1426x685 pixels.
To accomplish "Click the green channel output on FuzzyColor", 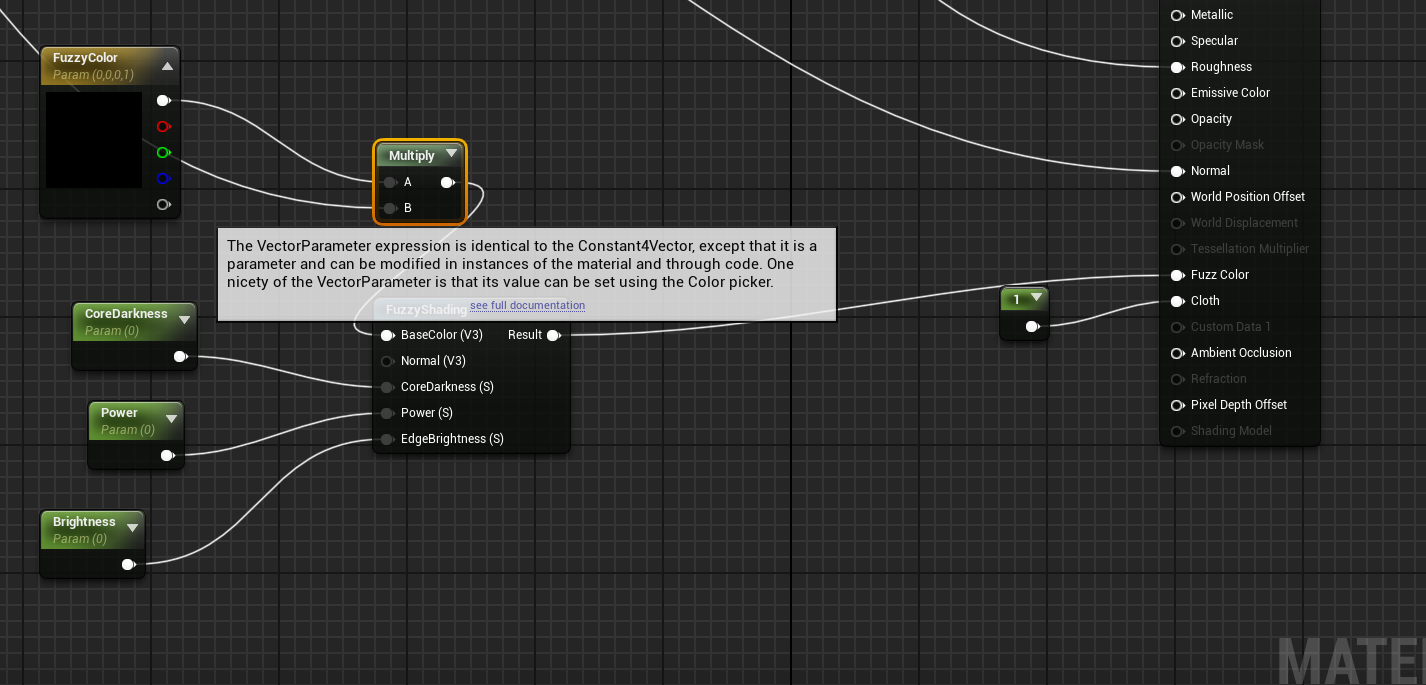I will (x=163, y=152).
